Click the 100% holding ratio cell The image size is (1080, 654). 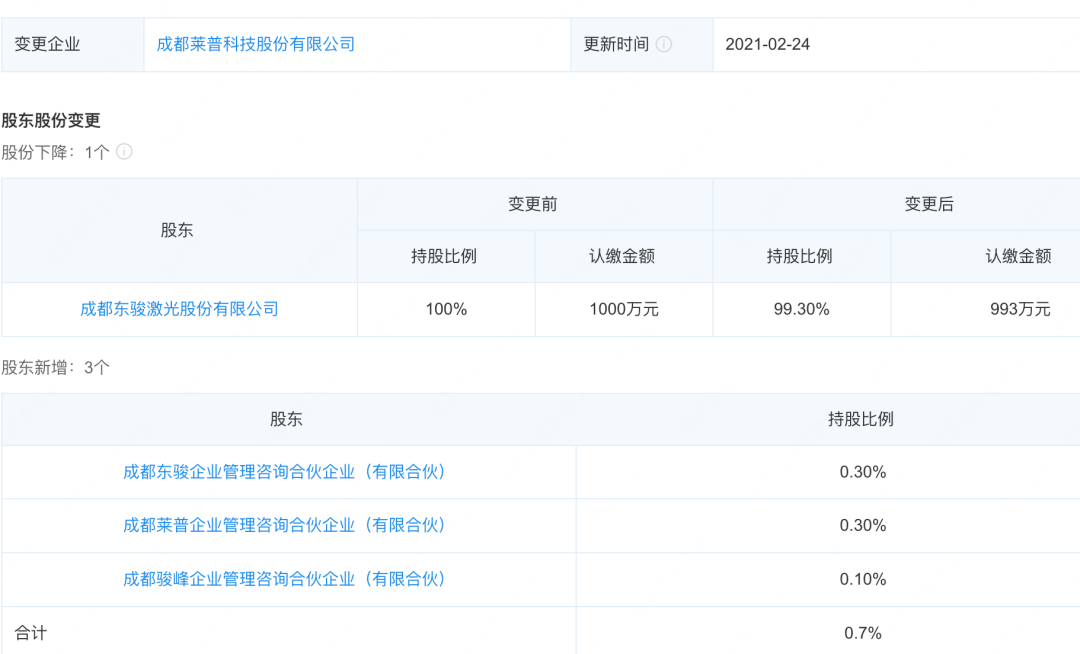[x=446, y=309]
